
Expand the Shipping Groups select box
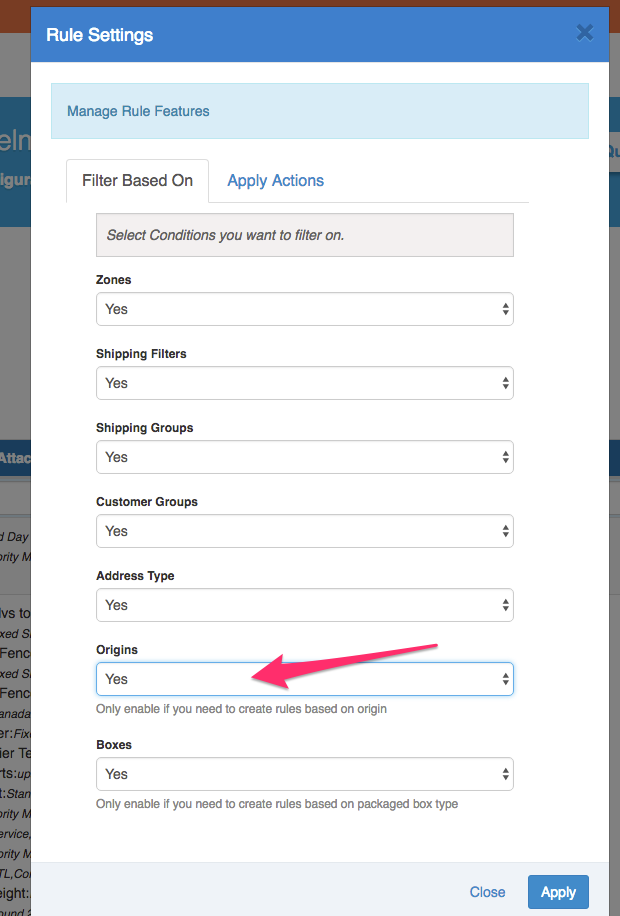click(x=304, y=457)
